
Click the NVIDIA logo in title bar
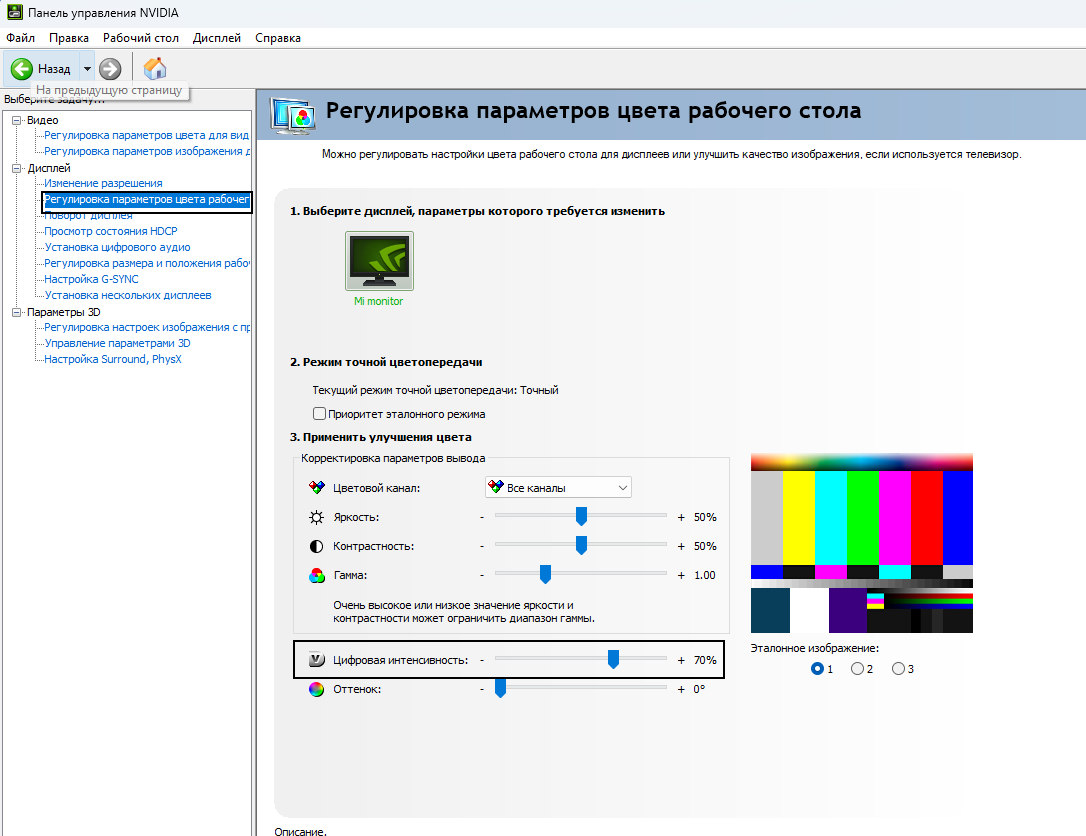[x=14, y=12]
